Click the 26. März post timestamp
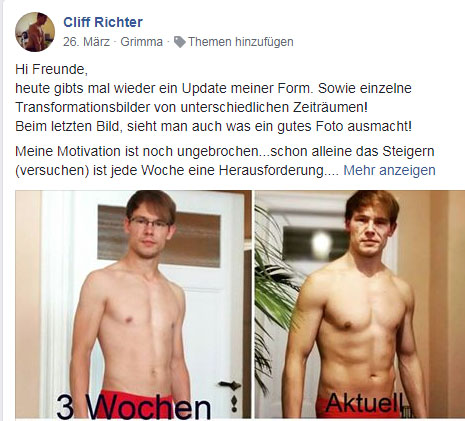The image size is (465, 421). click(86, 42)
